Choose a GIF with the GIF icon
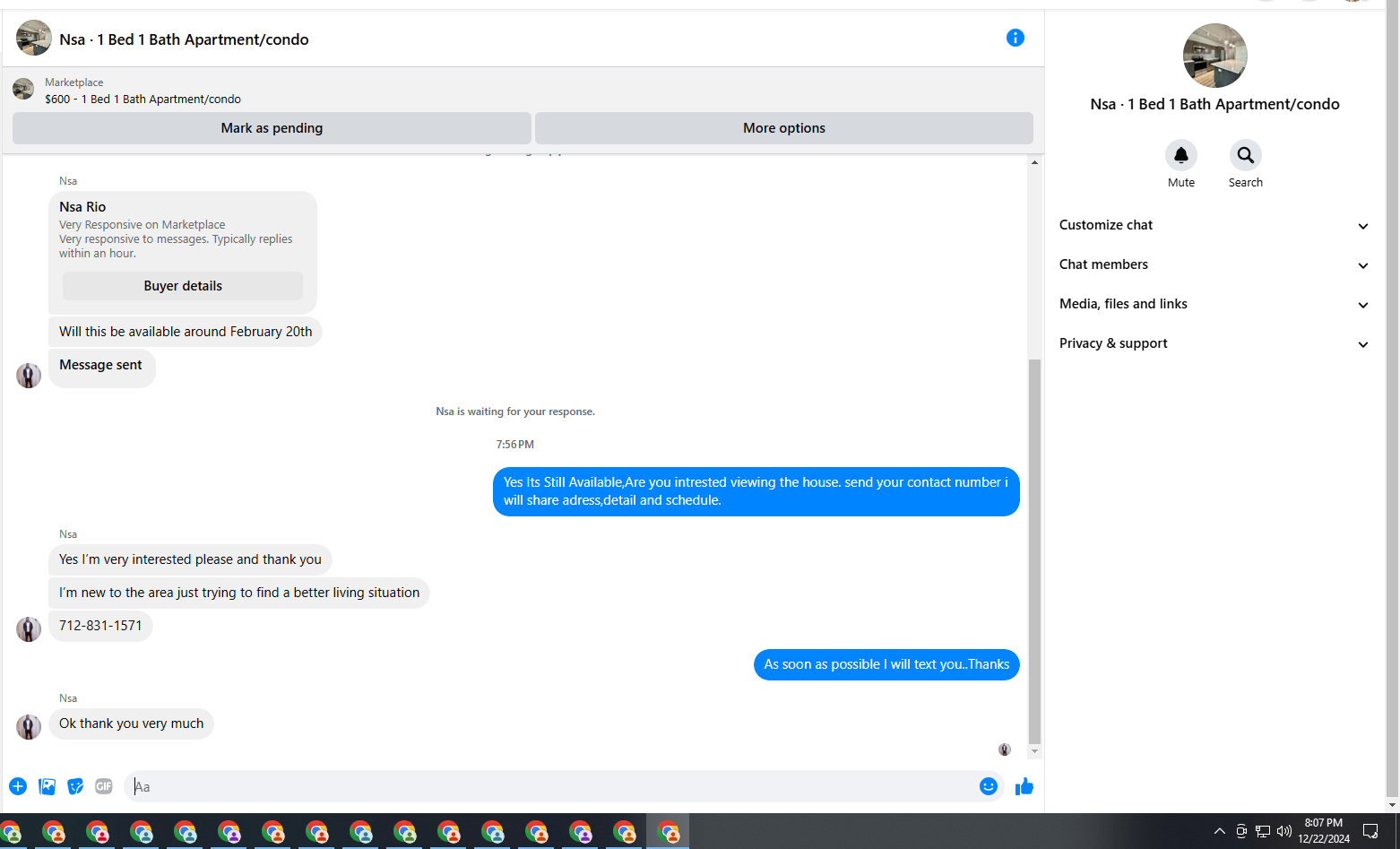The height and width of the screenshot is (849, 1400). 104,786
